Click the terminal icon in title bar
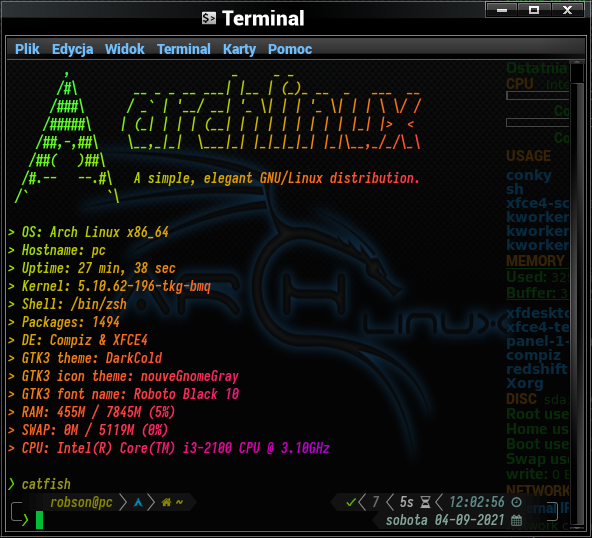 209,18
